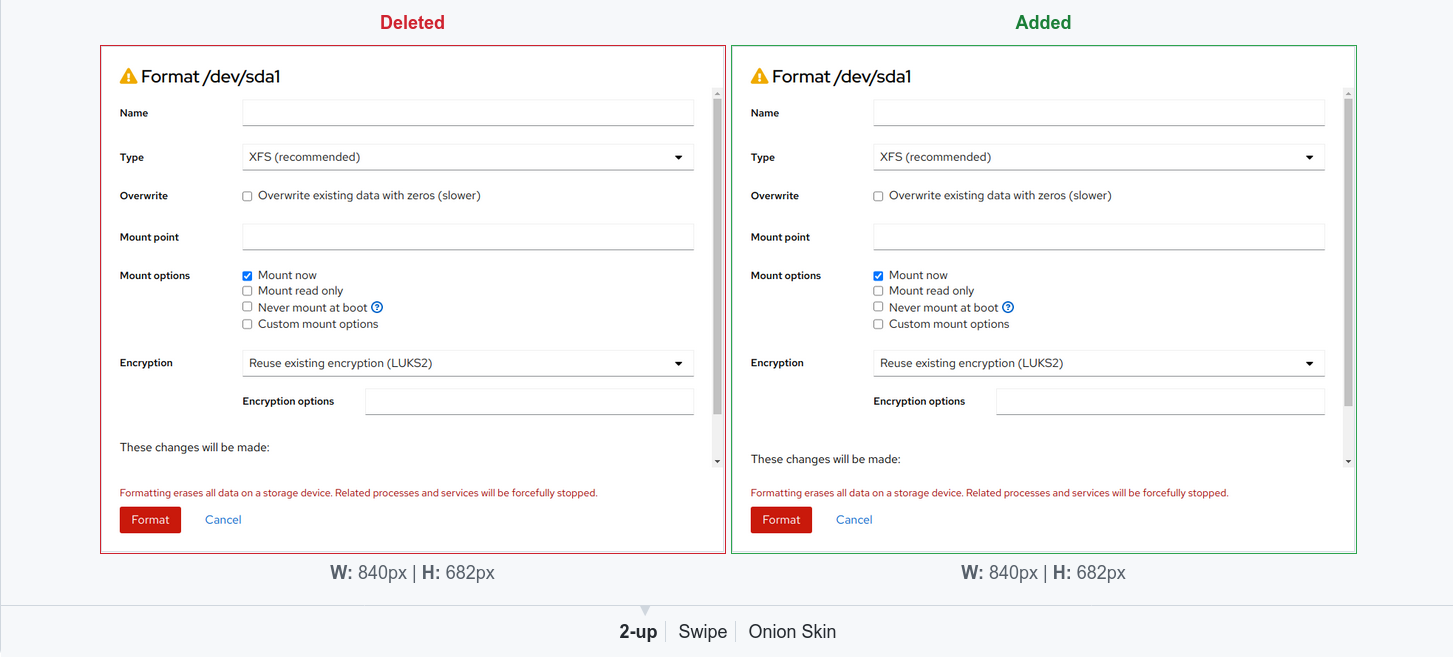
Task: Open help for Never mount at boot in Added image
Action: pos(1008,308)
